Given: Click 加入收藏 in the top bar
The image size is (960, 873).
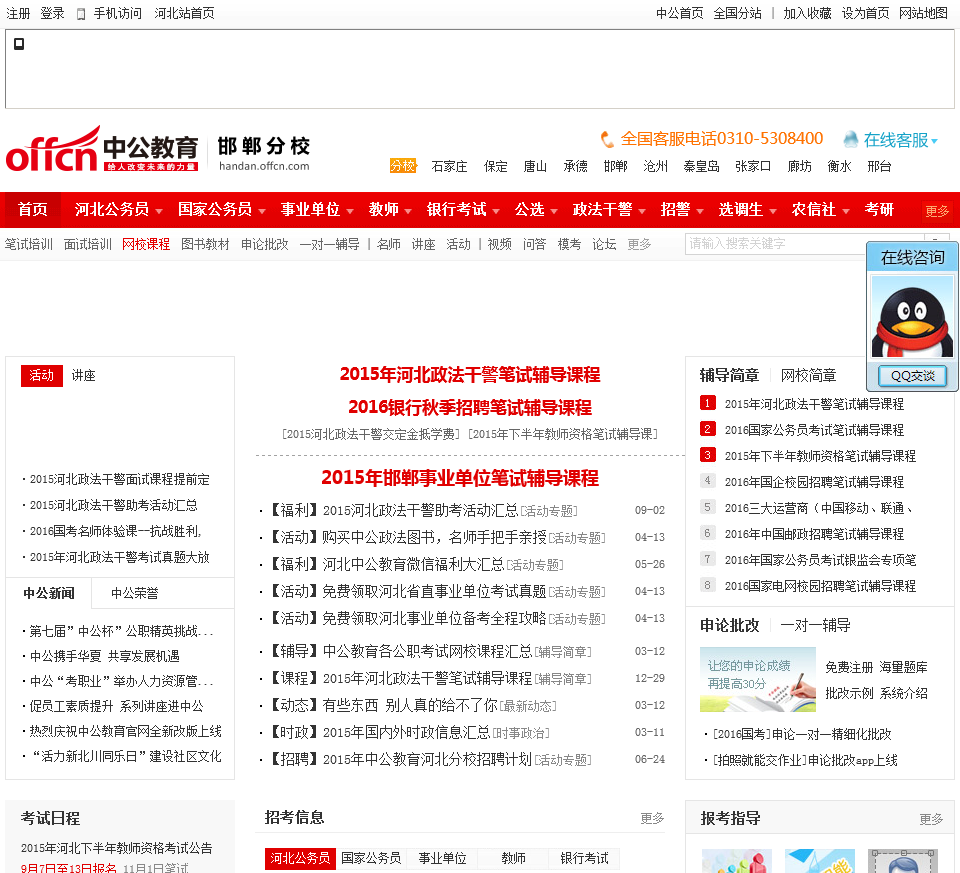Looking at the screenshot, I should click(807, 13).
